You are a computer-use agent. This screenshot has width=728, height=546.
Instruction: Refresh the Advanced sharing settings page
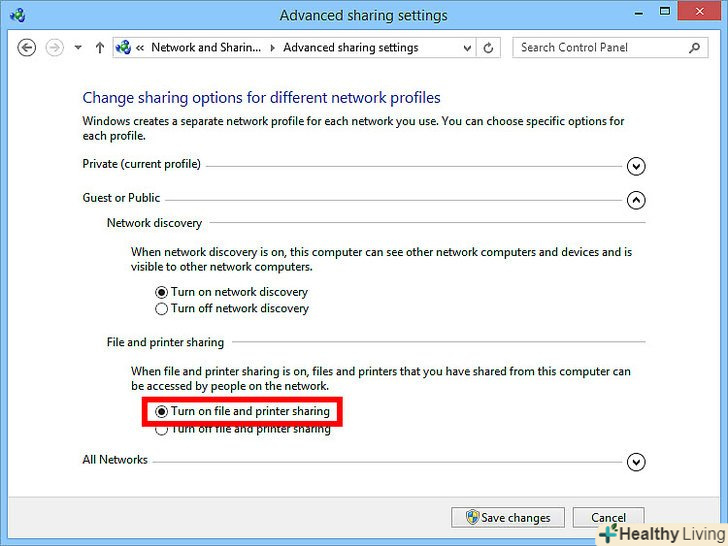click(x=488, y=47)
